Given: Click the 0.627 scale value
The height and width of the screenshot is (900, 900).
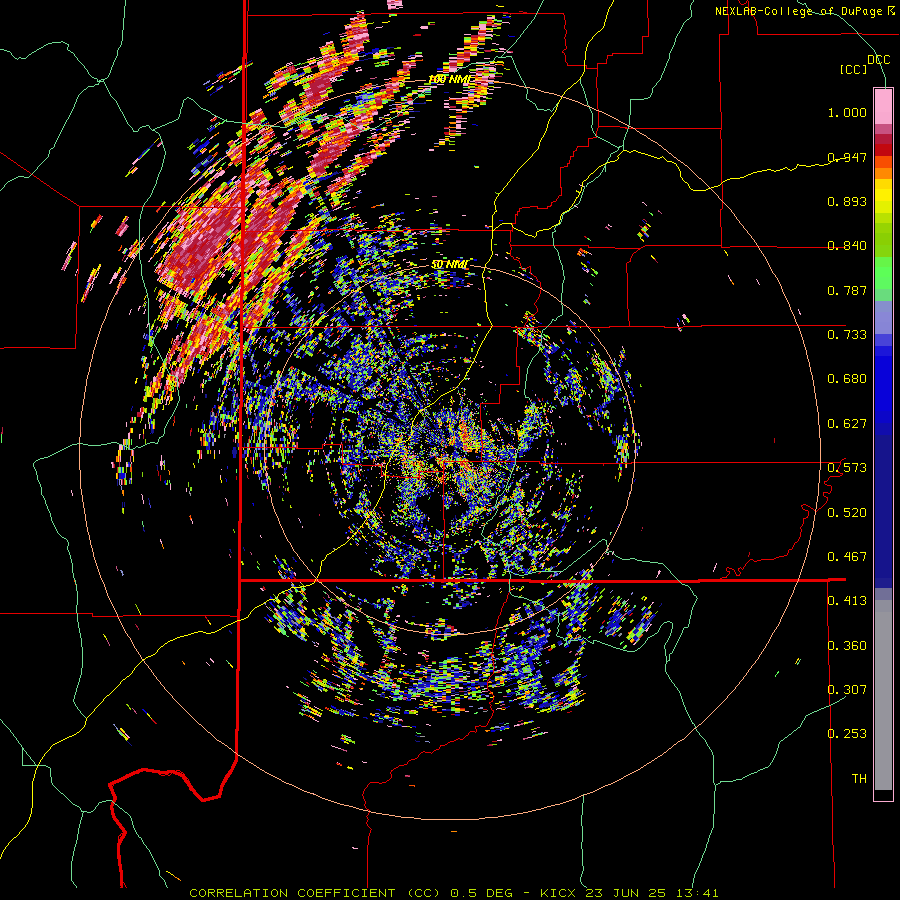Looking at the screenshot, I should click(847, 424).
